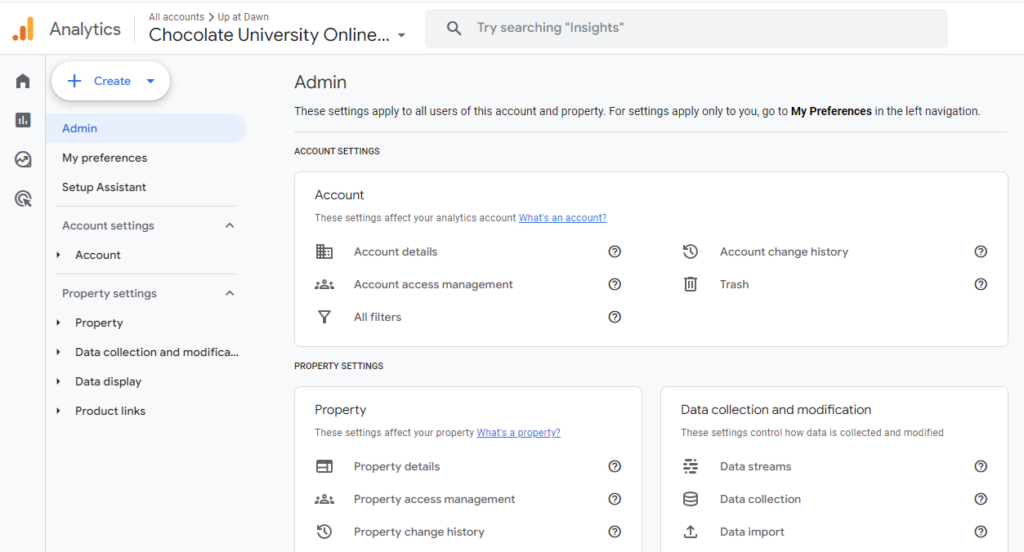Click help icon beside Trash

tap(981, 284)
